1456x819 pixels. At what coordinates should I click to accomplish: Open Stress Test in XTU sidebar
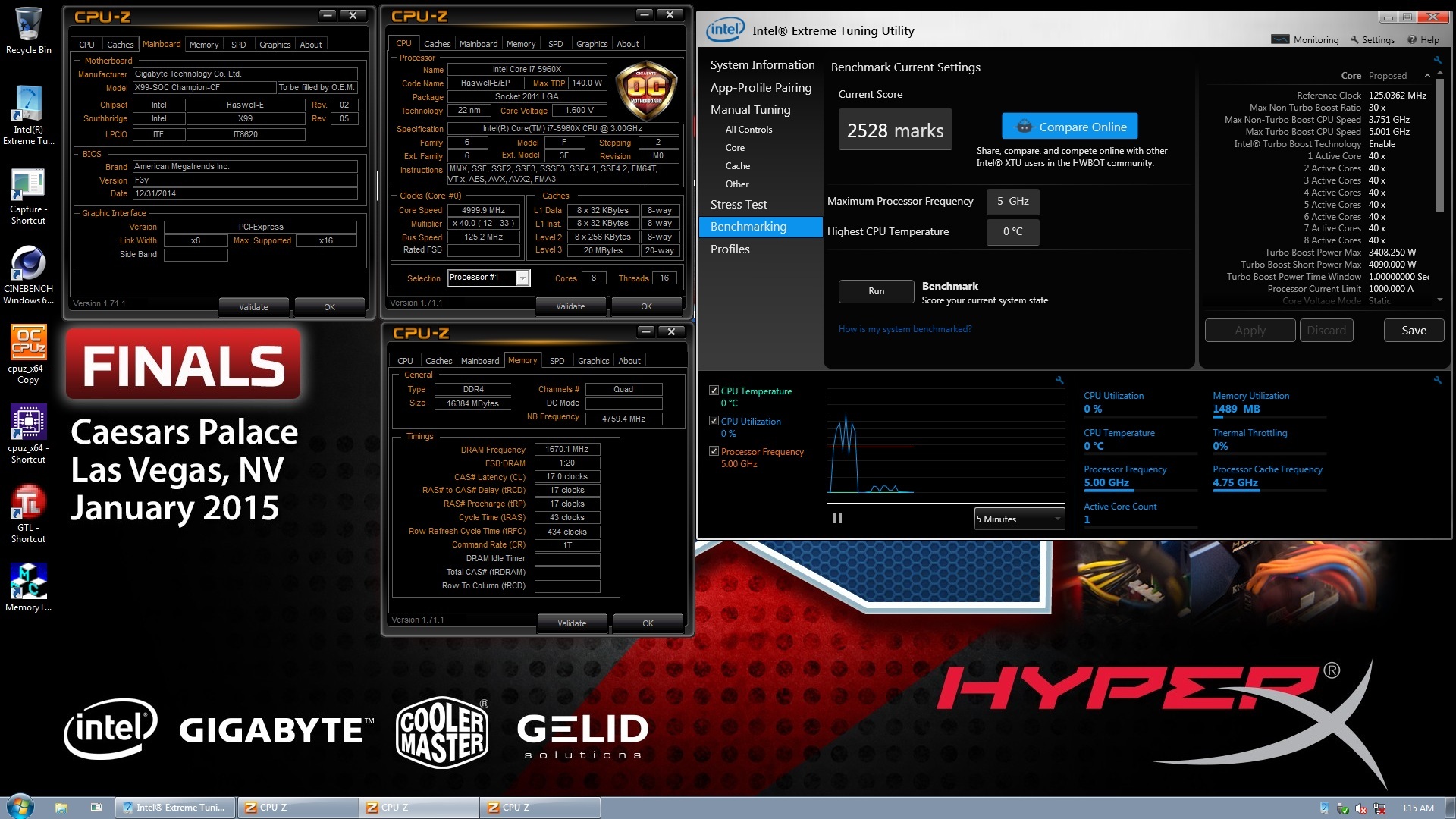[x=739, y=205]
